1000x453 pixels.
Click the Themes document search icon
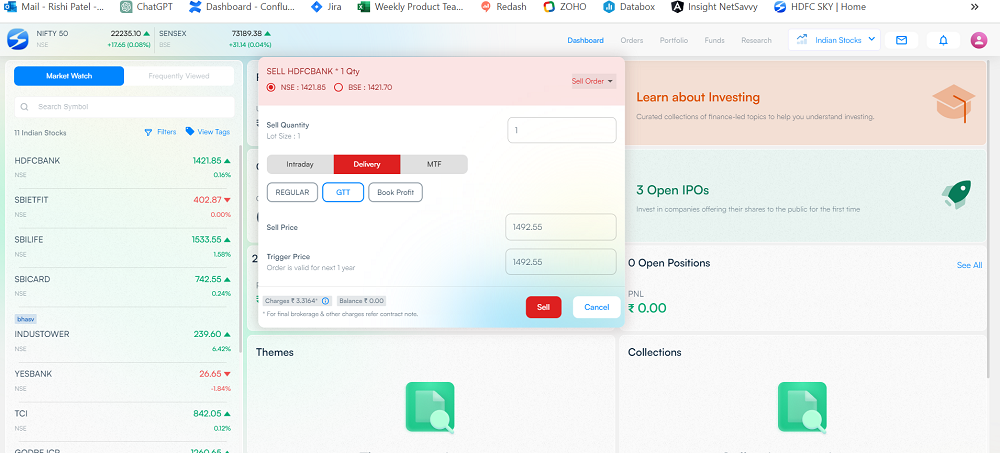(430, 408)
